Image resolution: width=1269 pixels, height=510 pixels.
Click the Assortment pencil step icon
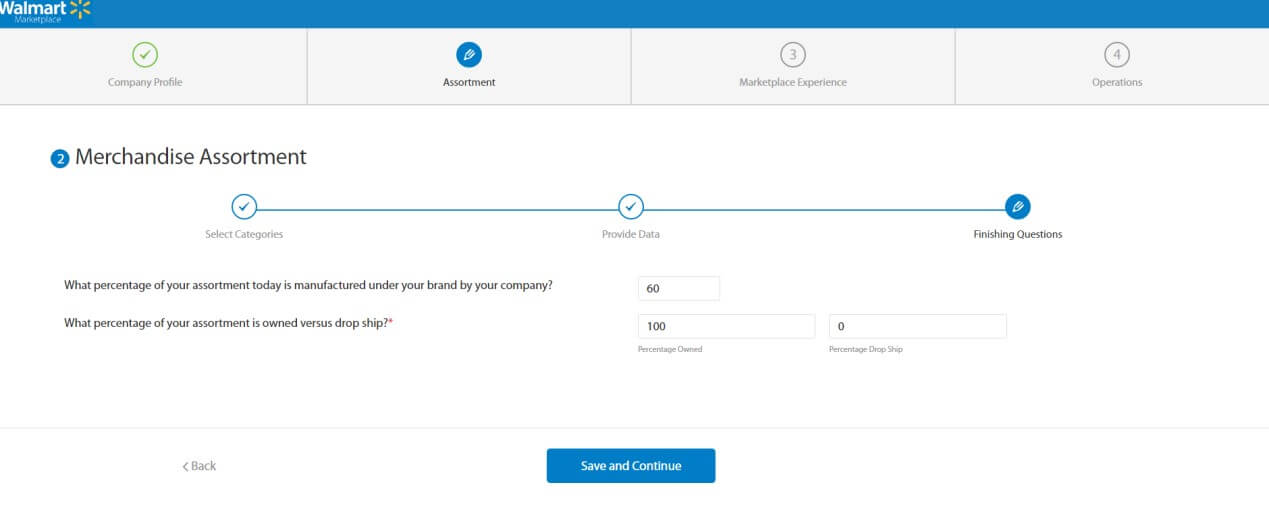coord(468,54)
